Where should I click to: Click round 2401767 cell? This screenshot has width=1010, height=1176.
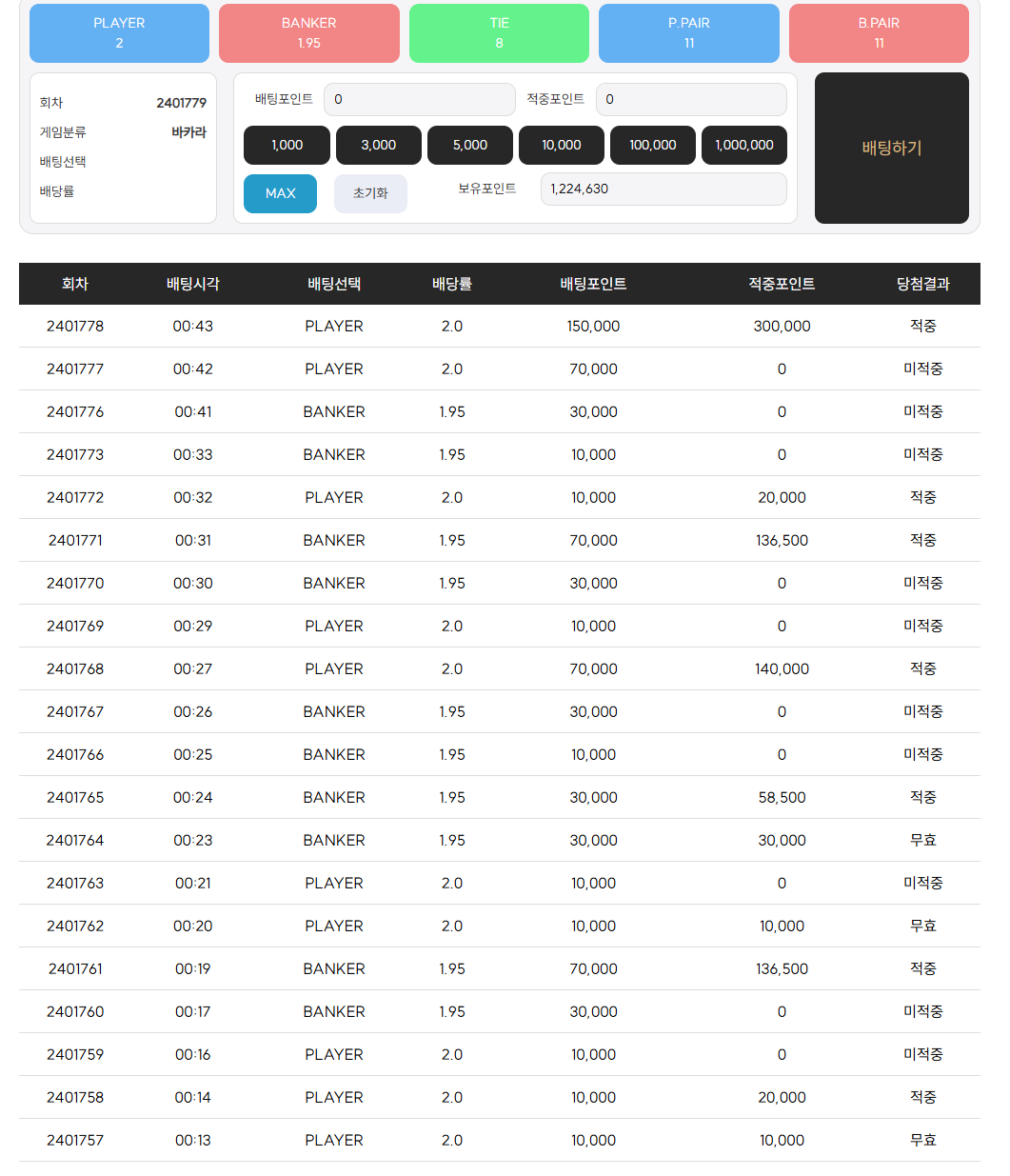coord(75,711)
